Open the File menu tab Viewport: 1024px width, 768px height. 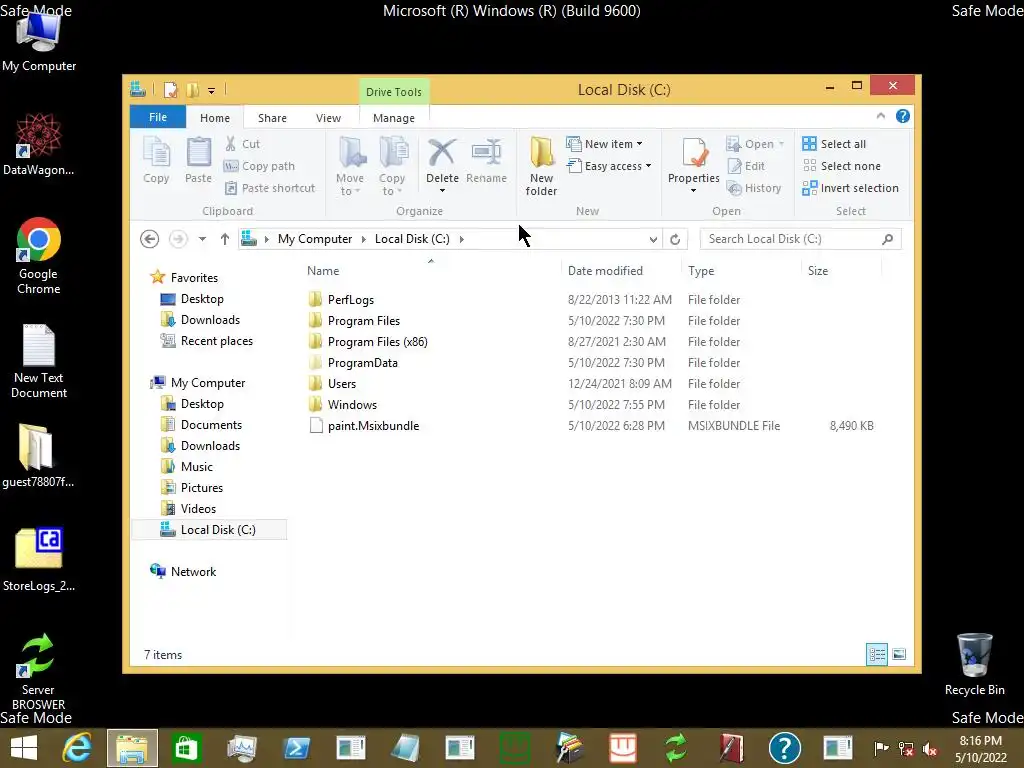[157, 117]
